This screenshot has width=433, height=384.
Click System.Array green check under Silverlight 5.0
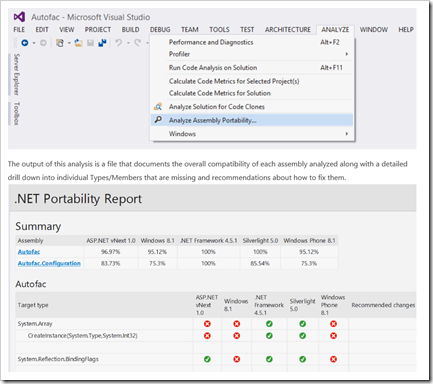302,324
